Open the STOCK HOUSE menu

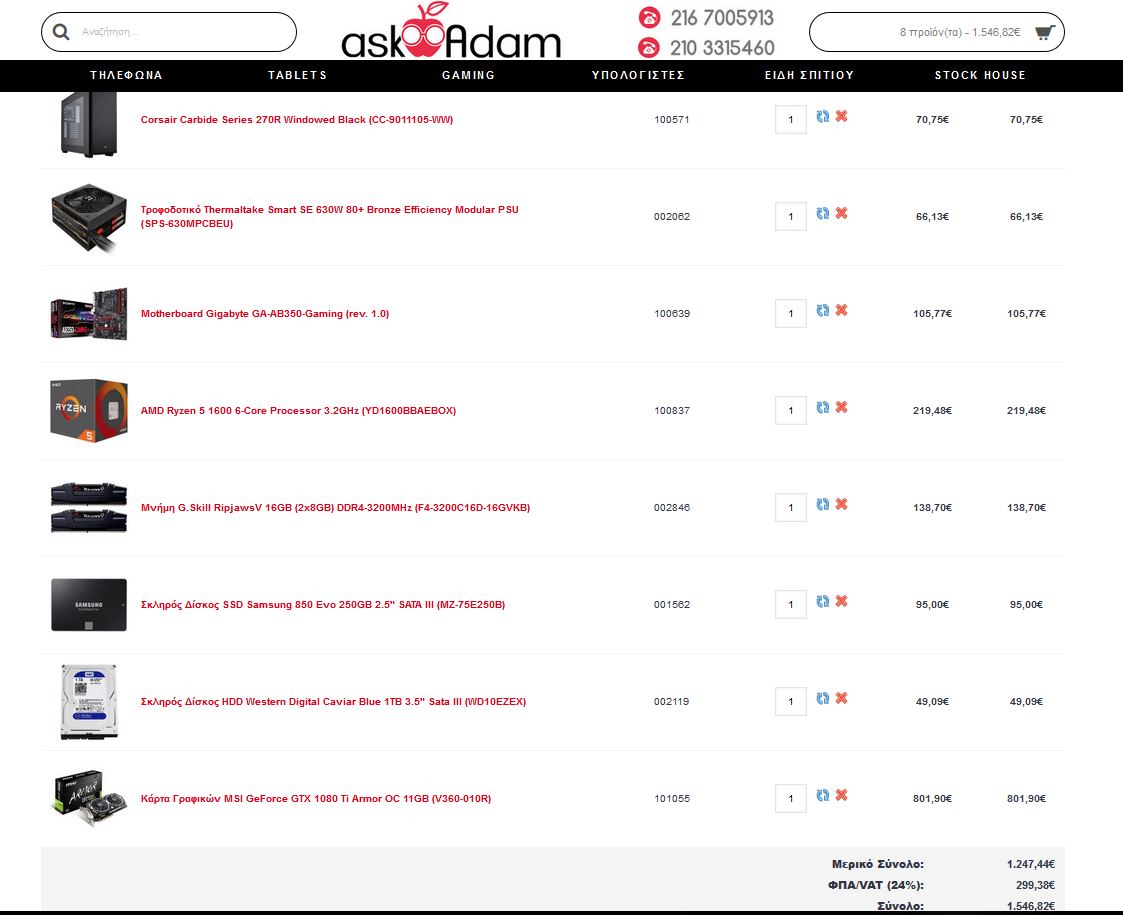(980, 75)
